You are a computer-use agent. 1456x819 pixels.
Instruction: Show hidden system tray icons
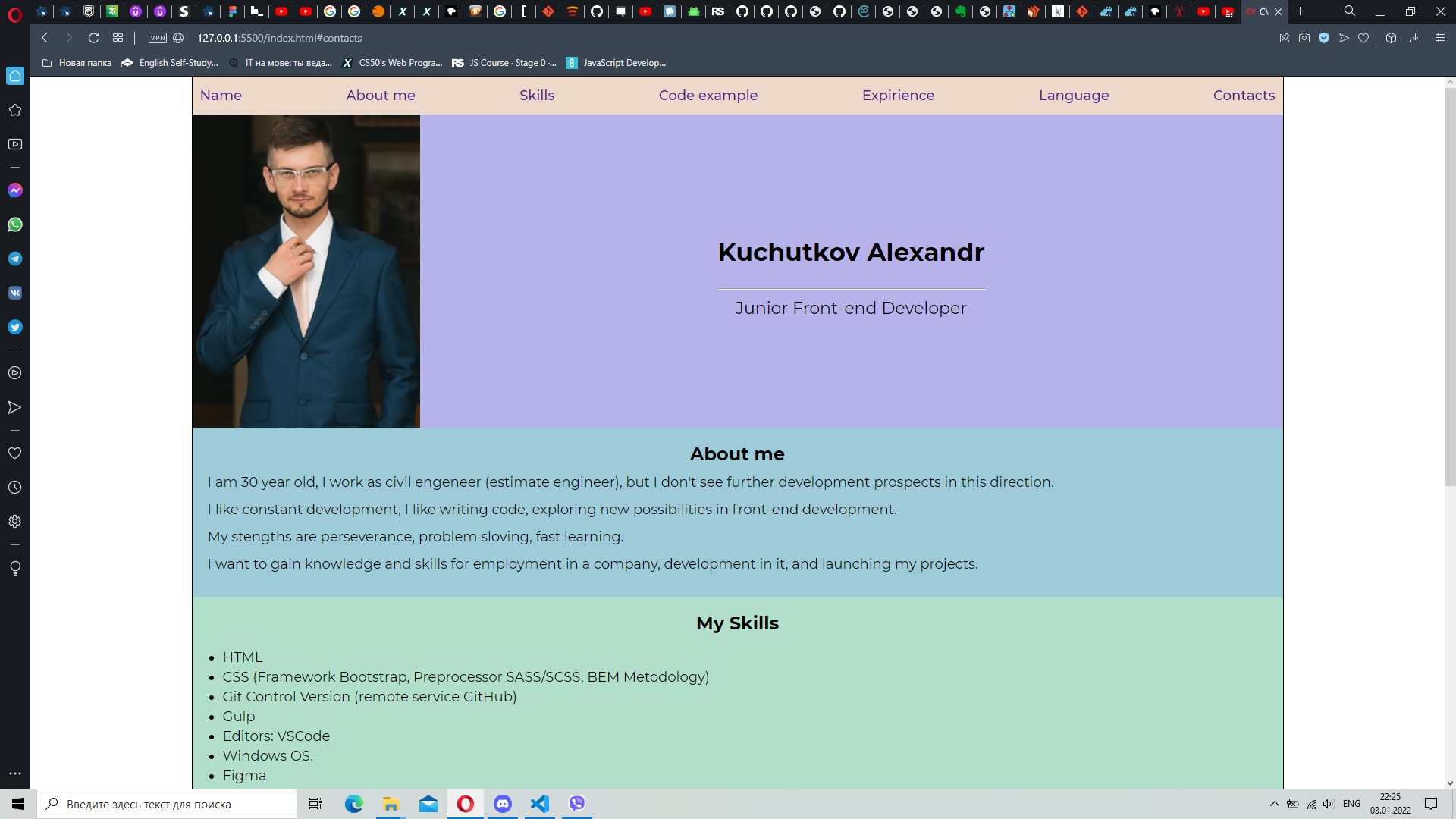pyautogui.click(x=1274, y=804)
